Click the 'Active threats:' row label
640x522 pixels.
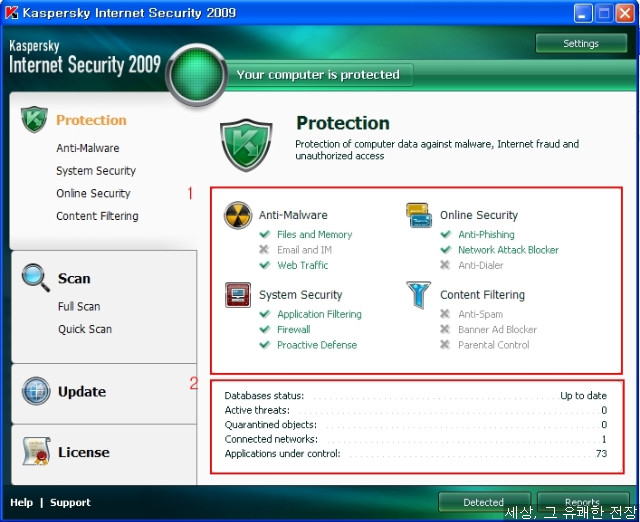coord(257,410)
